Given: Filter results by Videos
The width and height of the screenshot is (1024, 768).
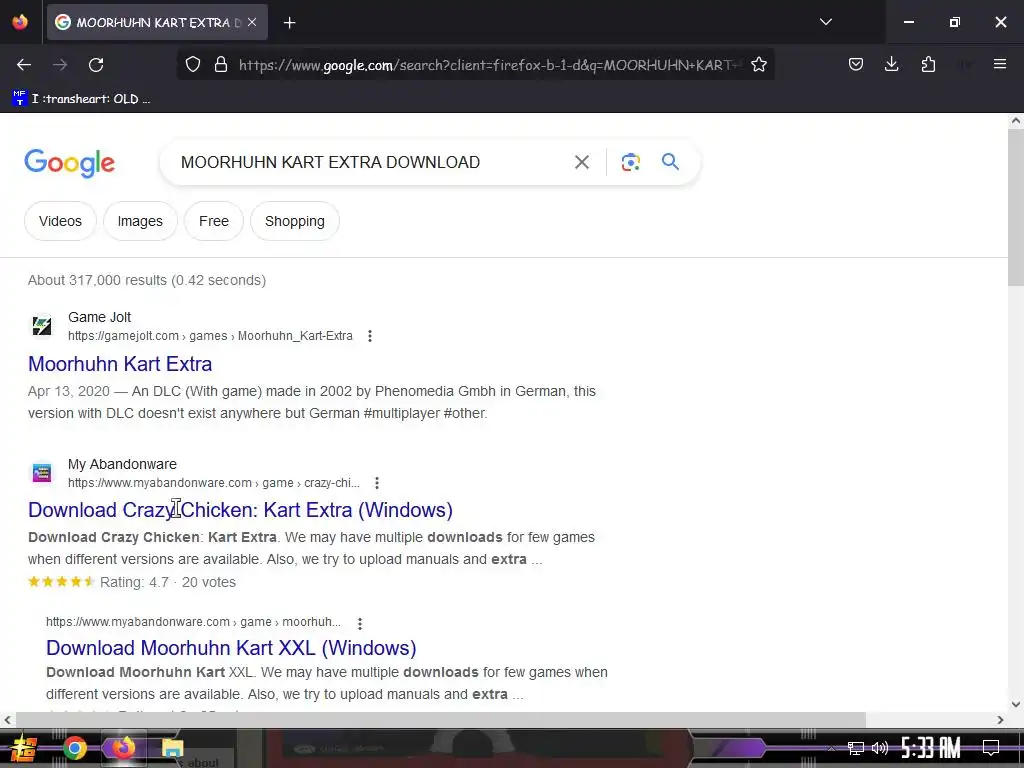Looking at the screenshot, I should pos(60,221).
